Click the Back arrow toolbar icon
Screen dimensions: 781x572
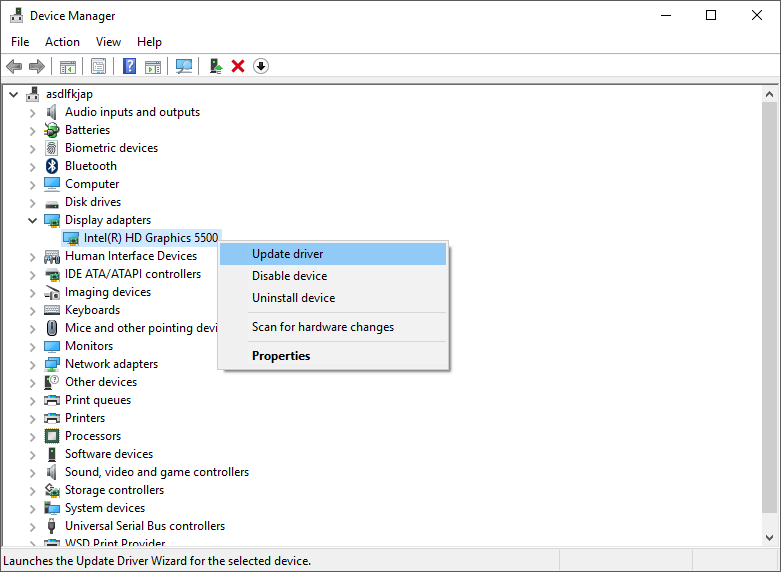coord(14,66)
